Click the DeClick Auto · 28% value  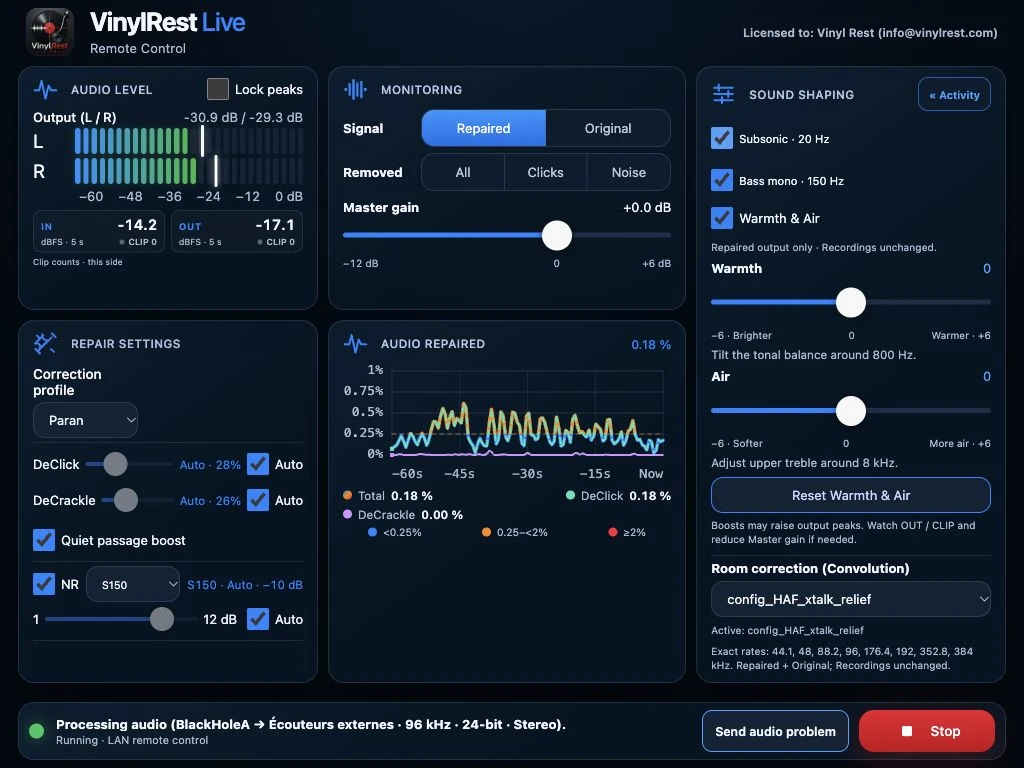210,464
